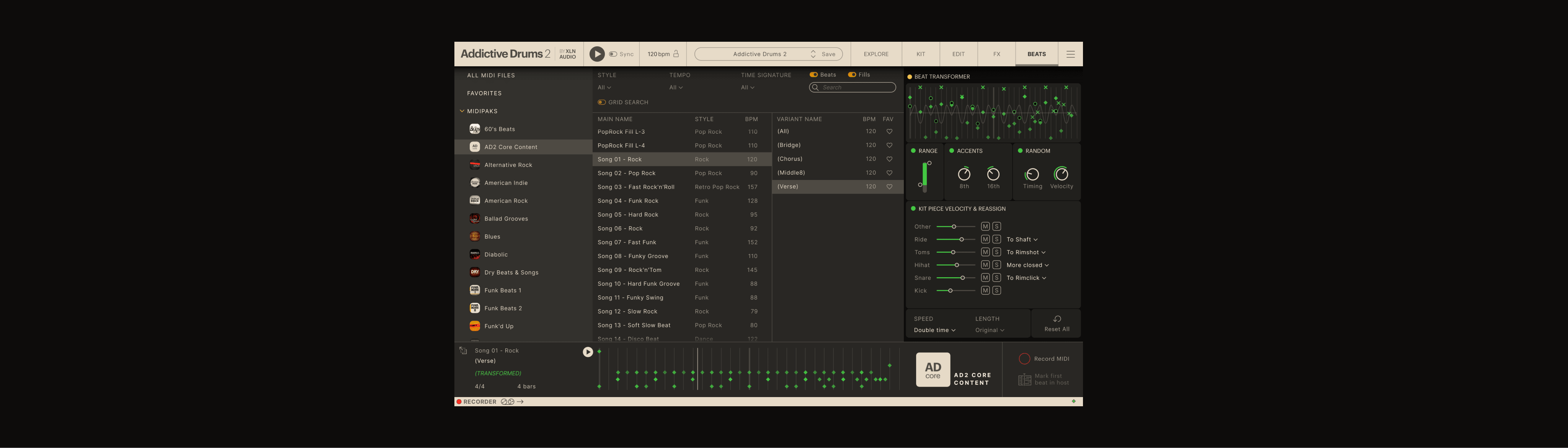Click the tempo lock icon
1568x448 pixels.
point(676,54)
